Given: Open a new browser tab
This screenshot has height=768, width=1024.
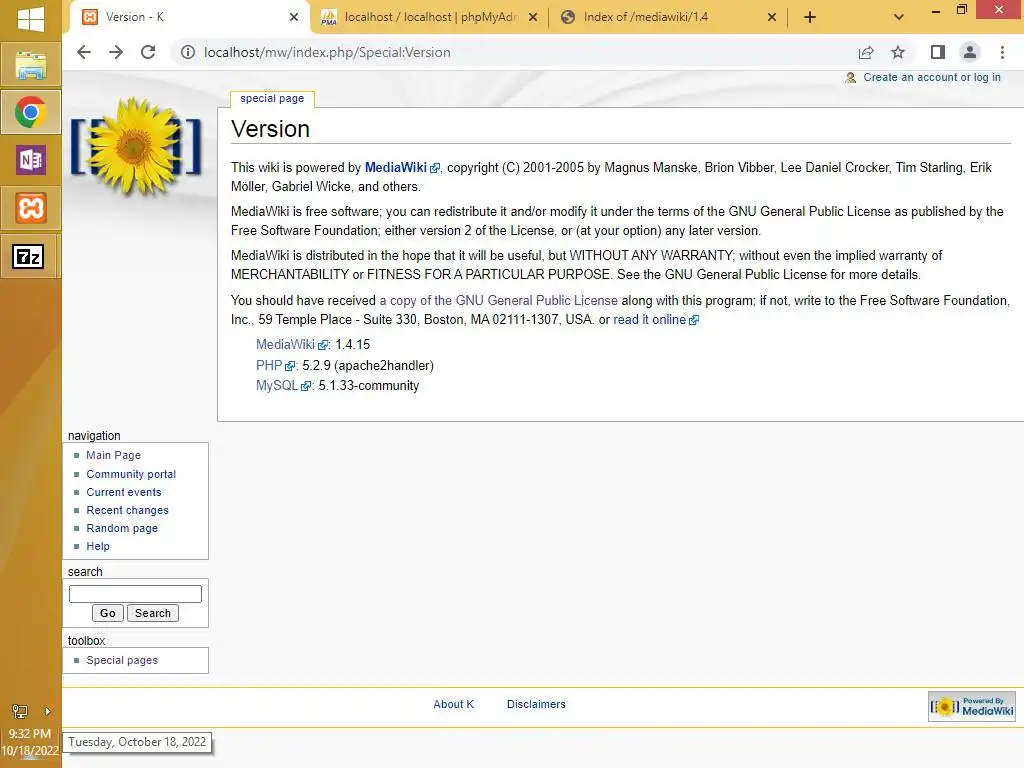Looking at the screenshot, I should click(810, 17).
